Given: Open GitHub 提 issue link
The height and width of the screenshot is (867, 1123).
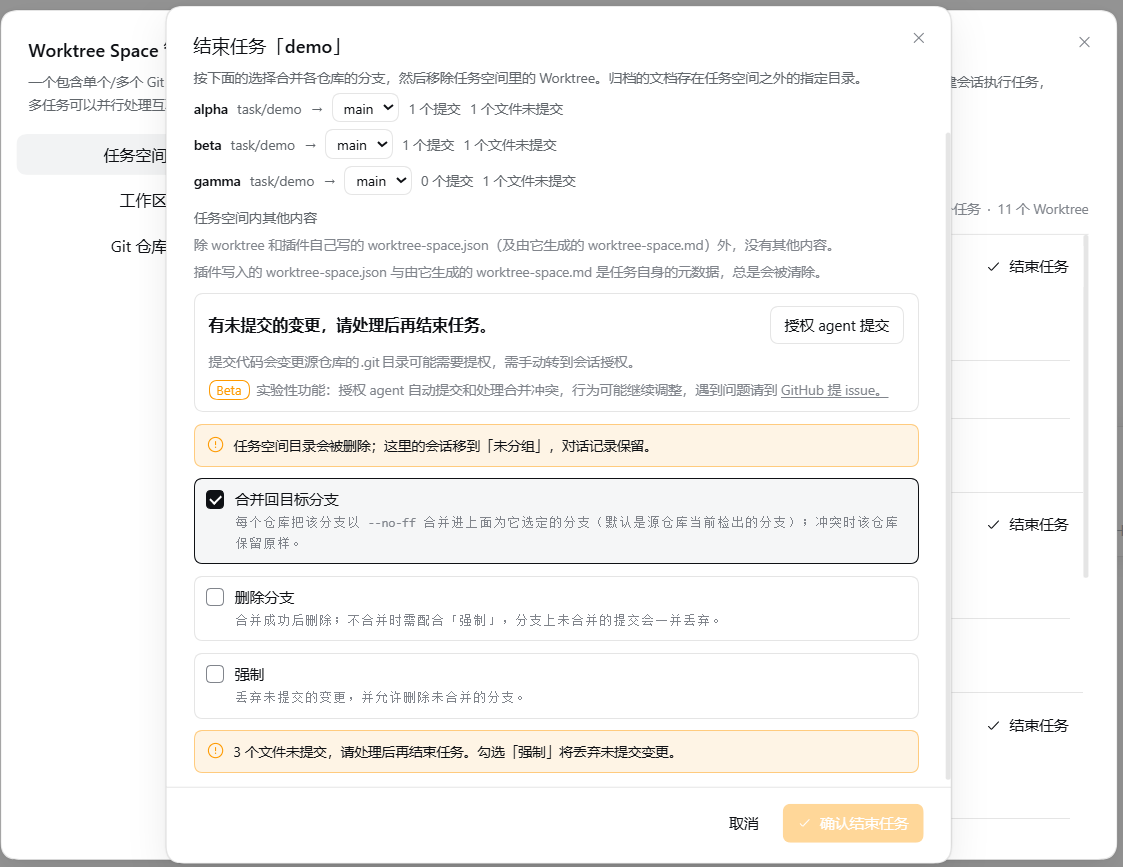Looking at the screenshot, I should [x=834, y=390].
